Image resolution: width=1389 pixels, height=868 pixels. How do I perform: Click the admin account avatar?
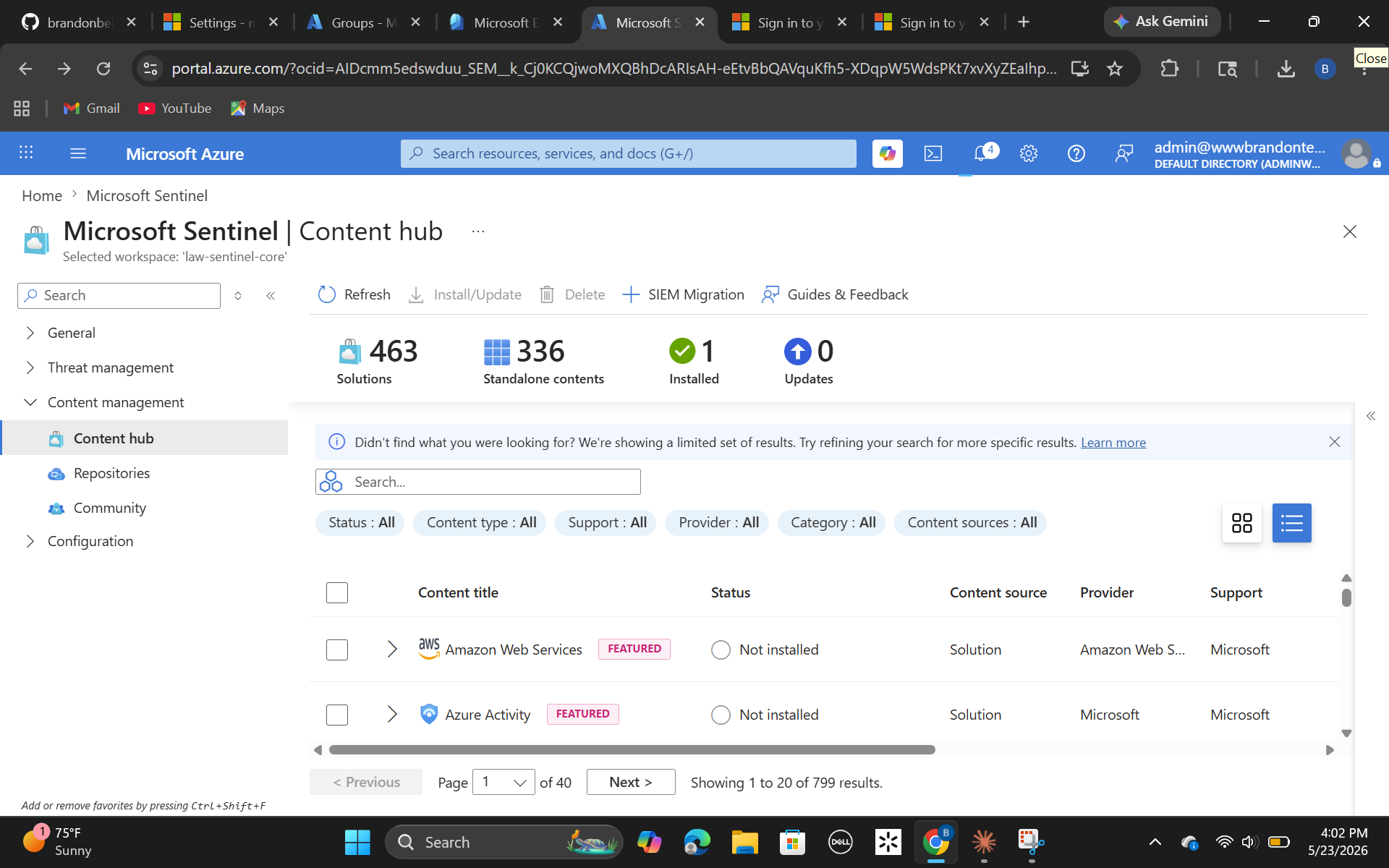coord(1356,153)
